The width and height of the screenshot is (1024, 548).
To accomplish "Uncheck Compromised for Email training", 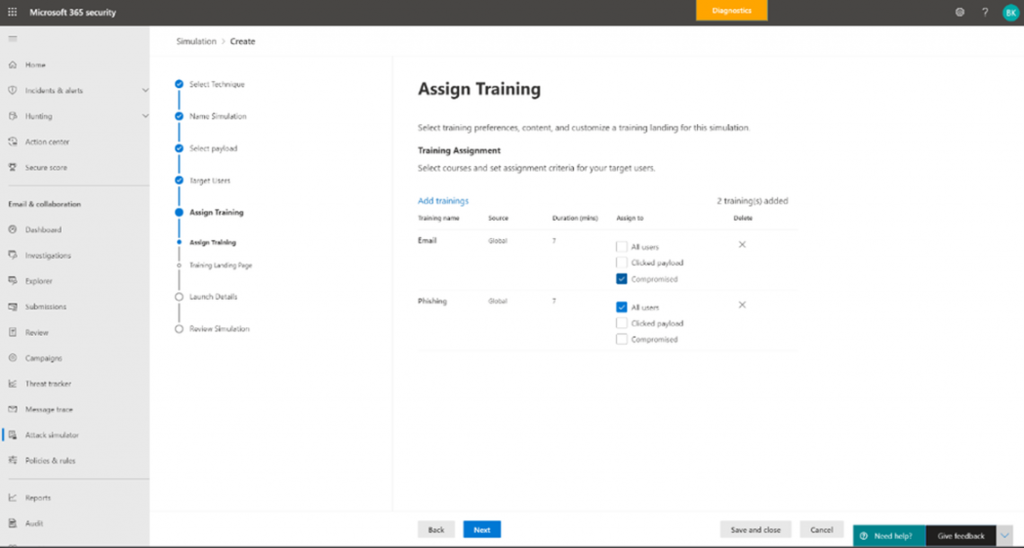I will (x=622, y=279).
